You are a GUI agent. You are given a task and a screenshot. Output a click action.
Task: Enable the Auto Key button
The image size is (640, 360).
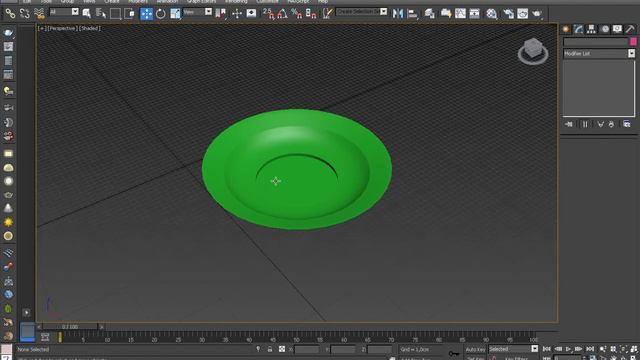[x=475, y=349]
